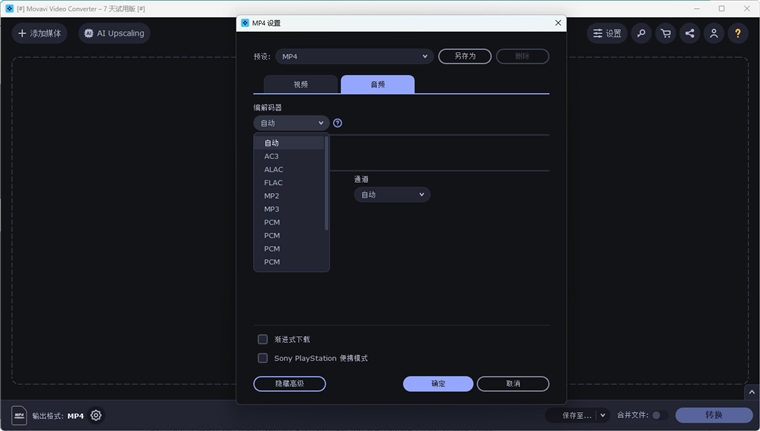This screenshot has width=760, height=431.
Task: Click the 隐藏高级 hide advanced button
Action: coord(289,383)
